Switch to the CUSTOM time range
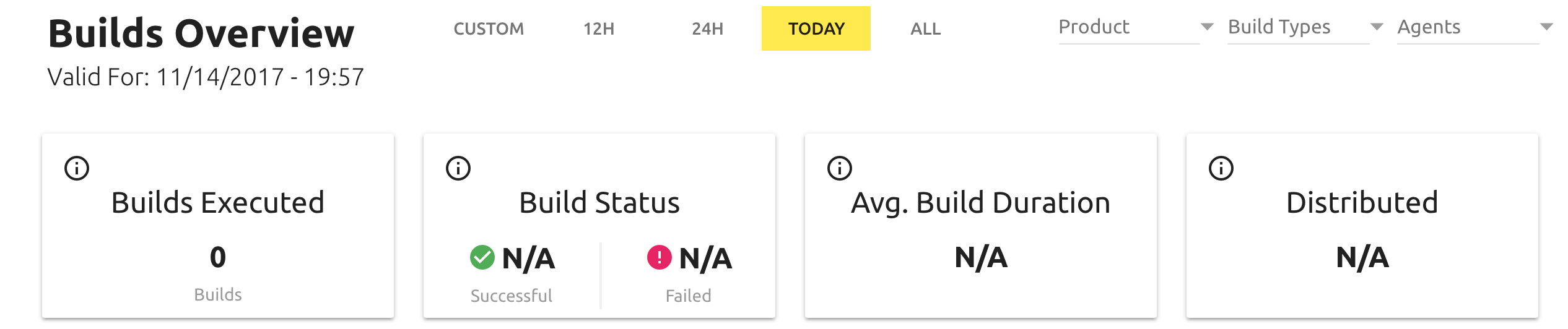Viewport: 1568px width, 329px height. [x=489, y=28]
